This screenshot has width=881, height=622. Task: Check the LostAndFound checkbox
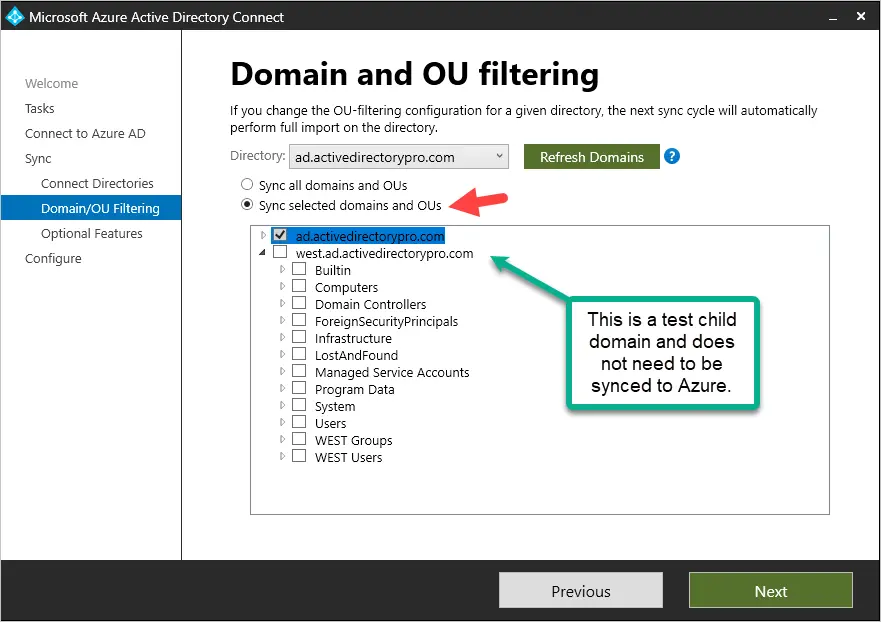pyautogui.click(x=299, y=354)
